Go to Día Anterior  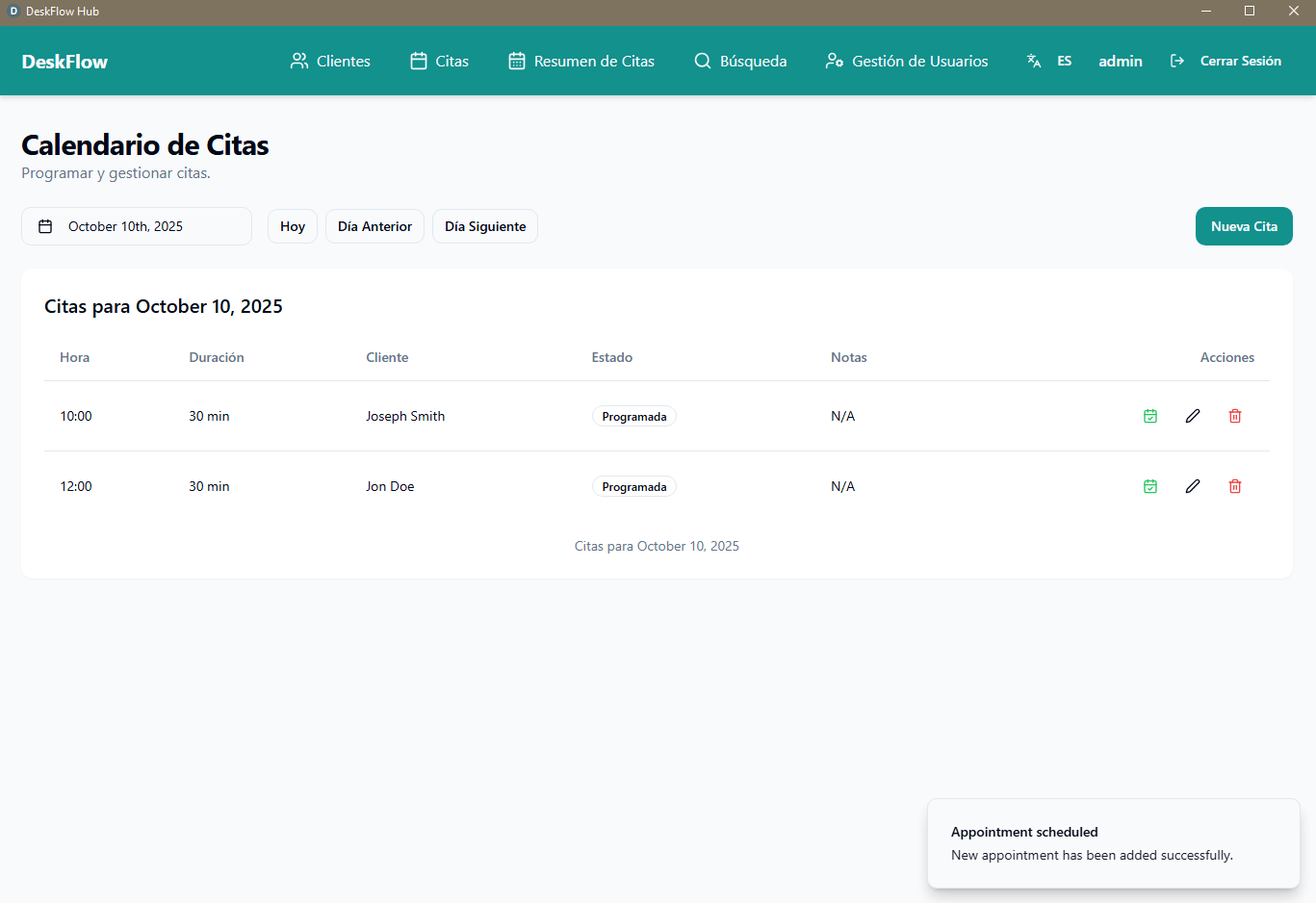[374, 226]
